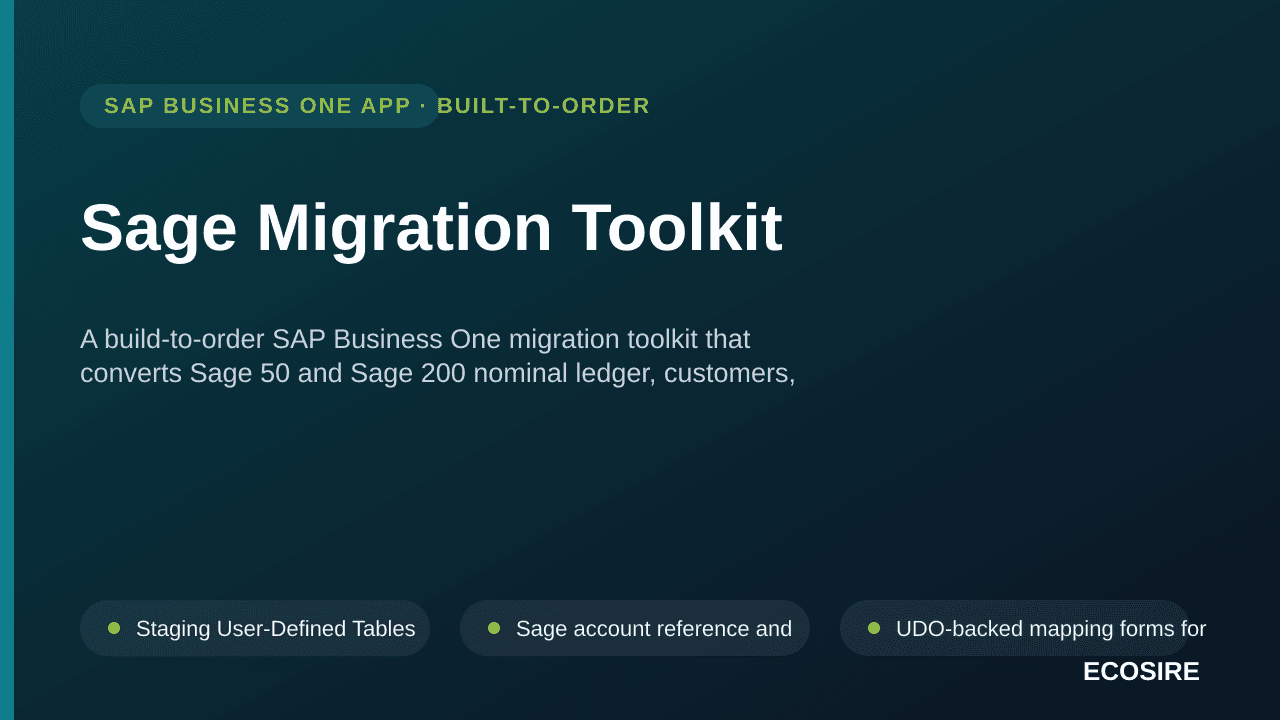Click the ECOSIRE brand logo text
Image resolution: width=1280 pixels, height=720 pixels.
pos(1141,671)
